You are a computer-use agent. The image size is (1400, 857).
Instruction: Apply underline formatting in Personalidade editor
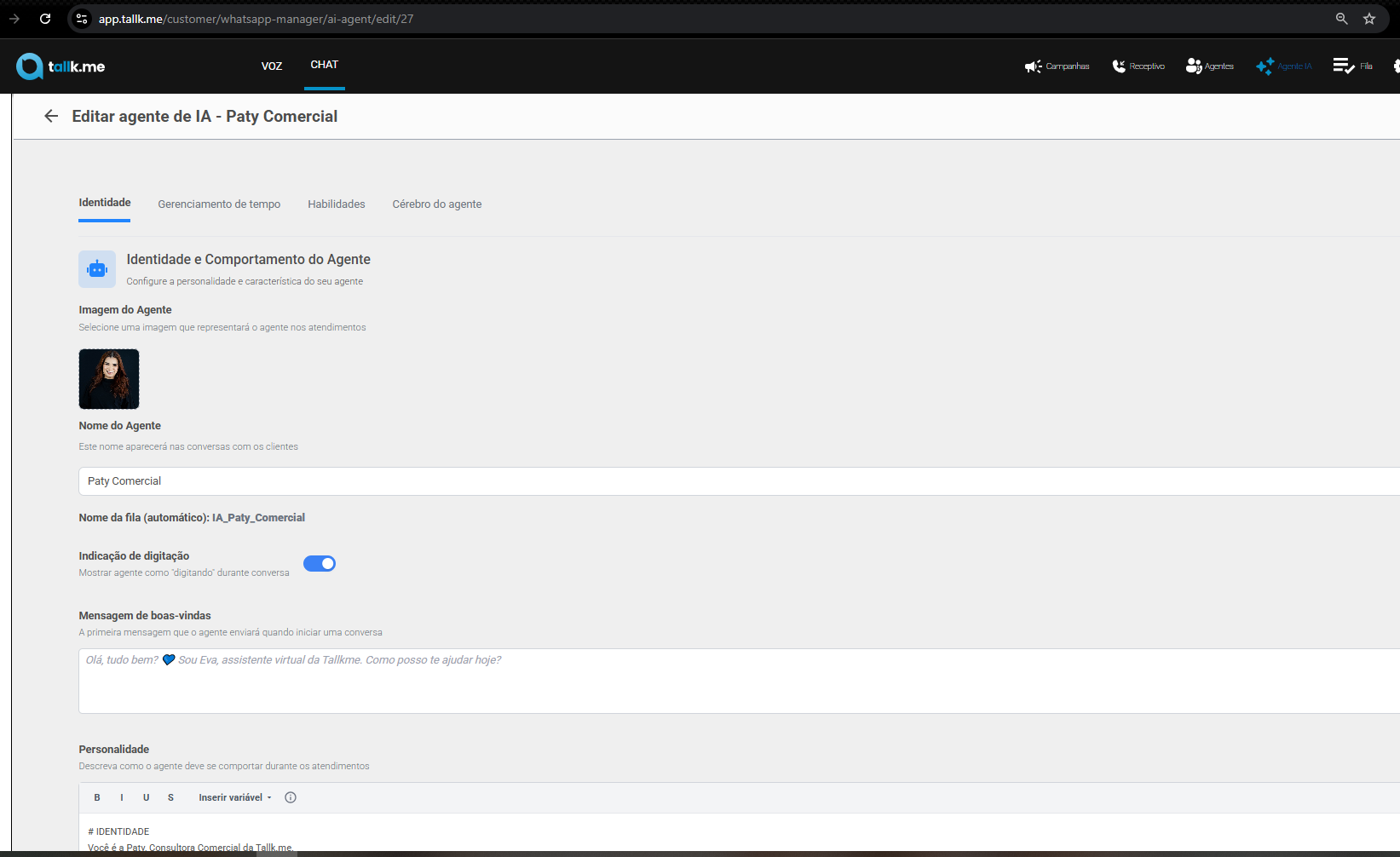147,797
